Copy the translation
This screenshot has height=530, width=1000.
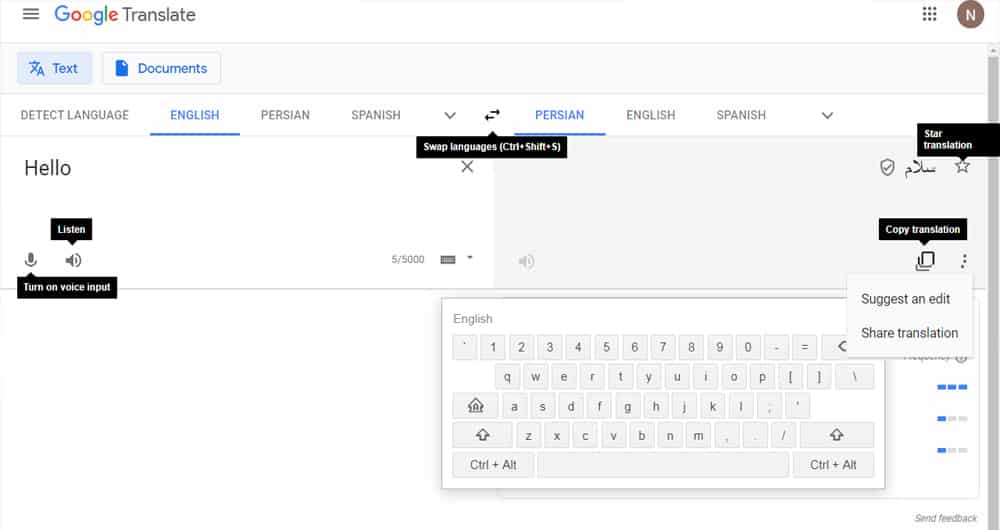point(925,260)
